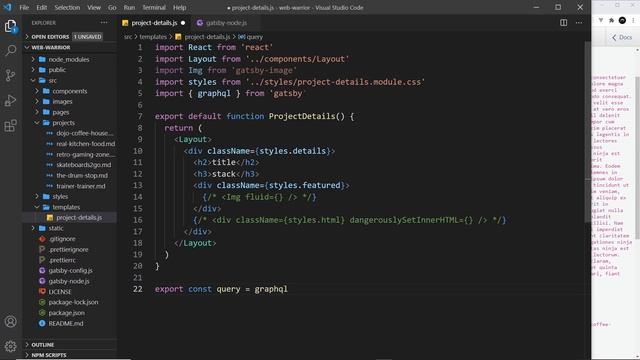
Task: Open the Go menu
Action: click(112, 7)
